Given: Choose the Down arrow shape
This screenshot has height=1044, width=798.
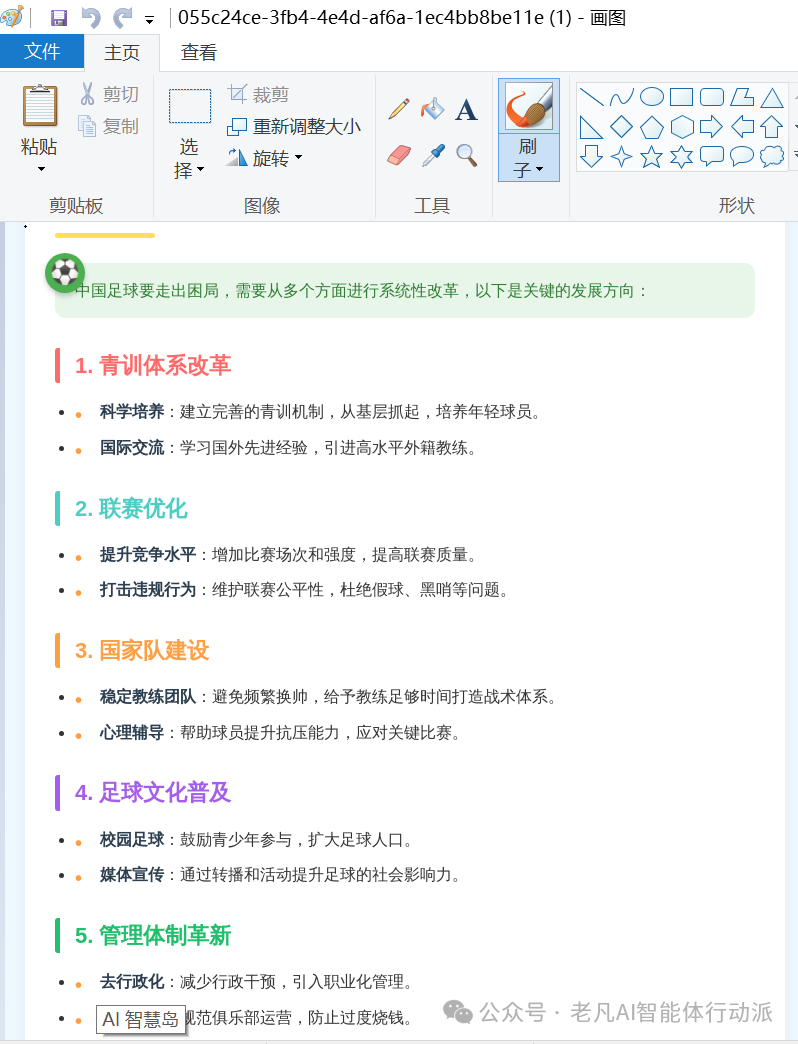Looking at the screenshot, I should tap(591, 156).
